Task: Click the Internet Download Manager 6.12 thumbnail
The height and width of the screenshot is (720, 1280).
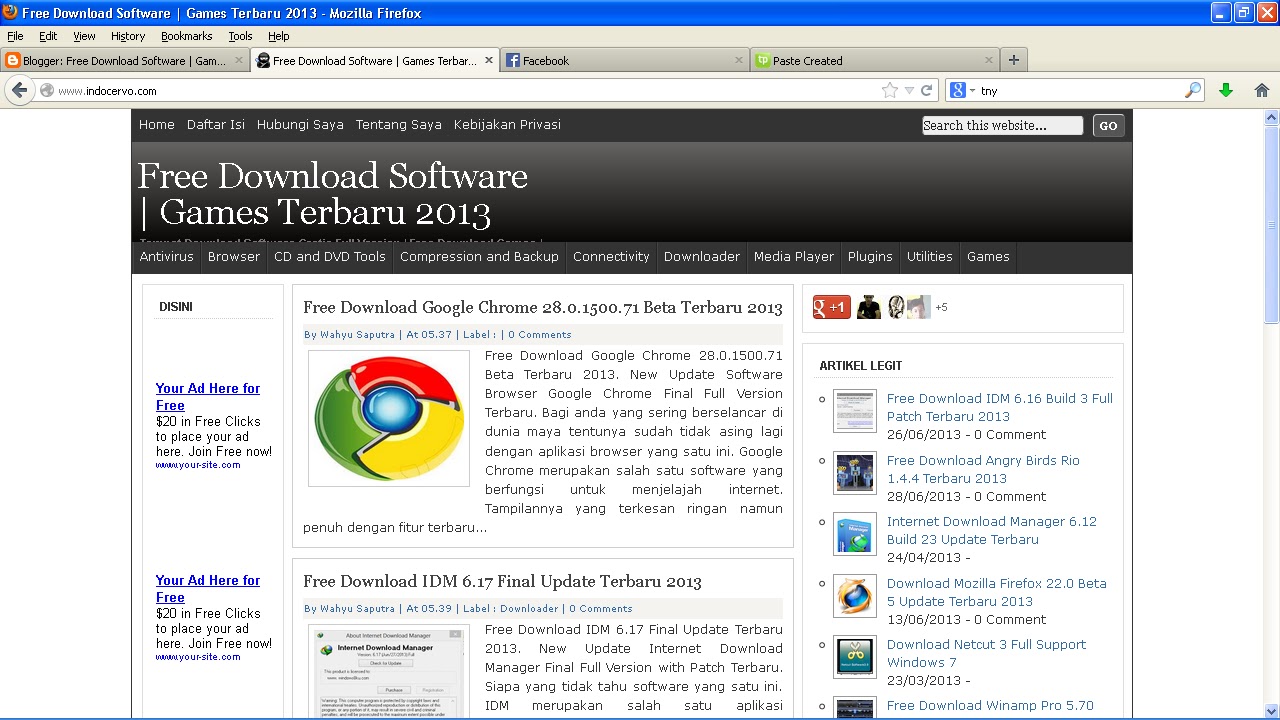Action: (855, 534)
